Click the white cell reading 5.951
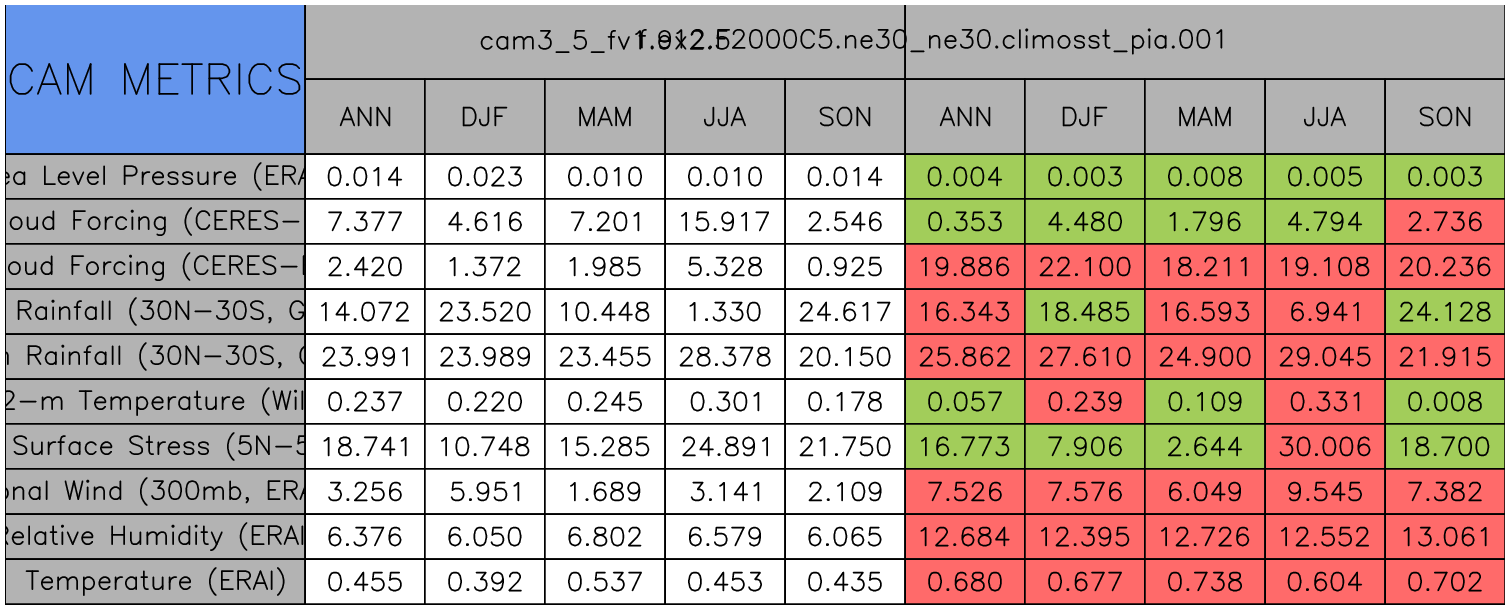Image resolution: width=1510 pixels, height=610 pixels. coord(485,491)
